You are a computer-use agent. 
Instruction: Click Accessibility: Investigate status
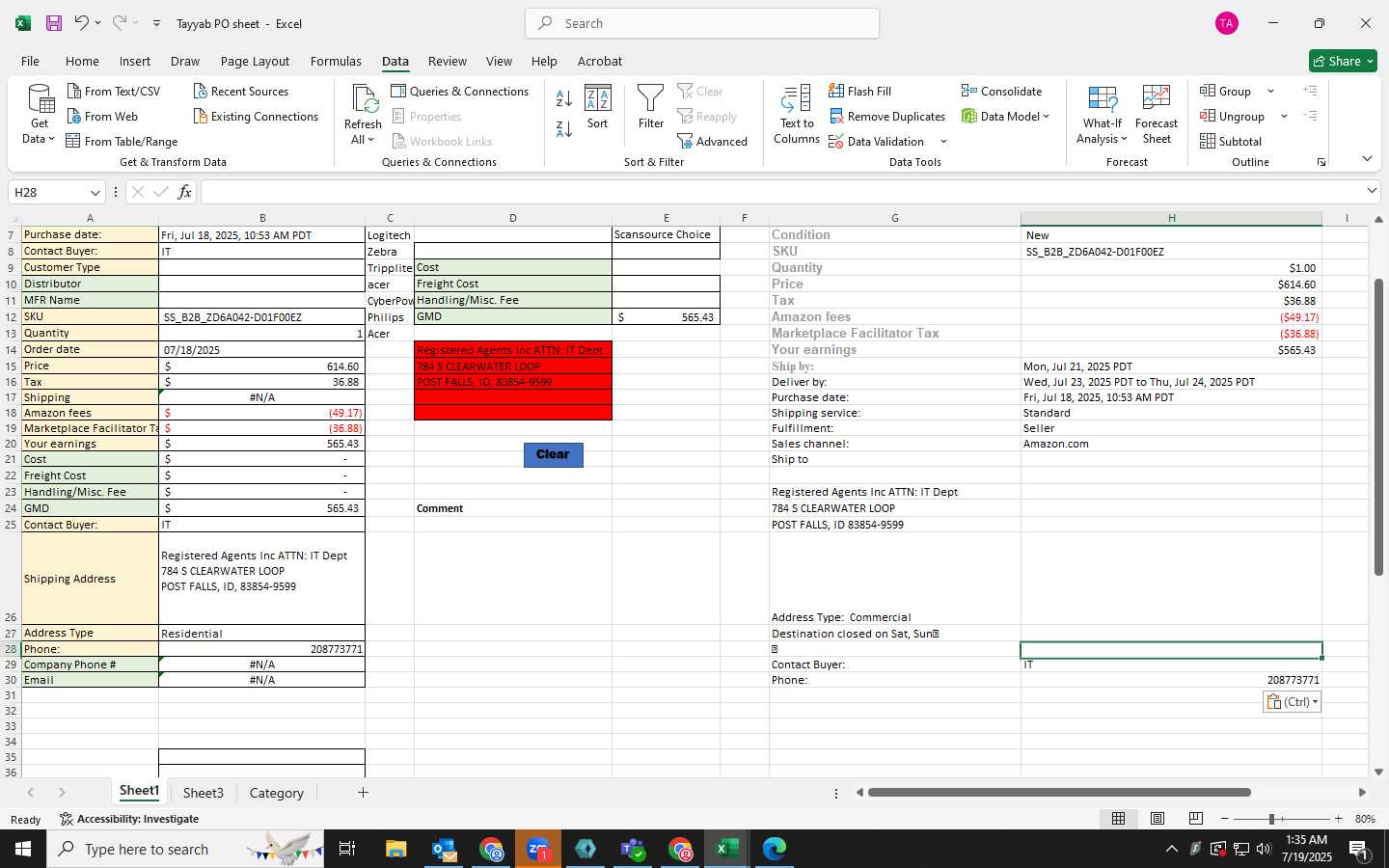pyautogui.click(x=129, y=819)
